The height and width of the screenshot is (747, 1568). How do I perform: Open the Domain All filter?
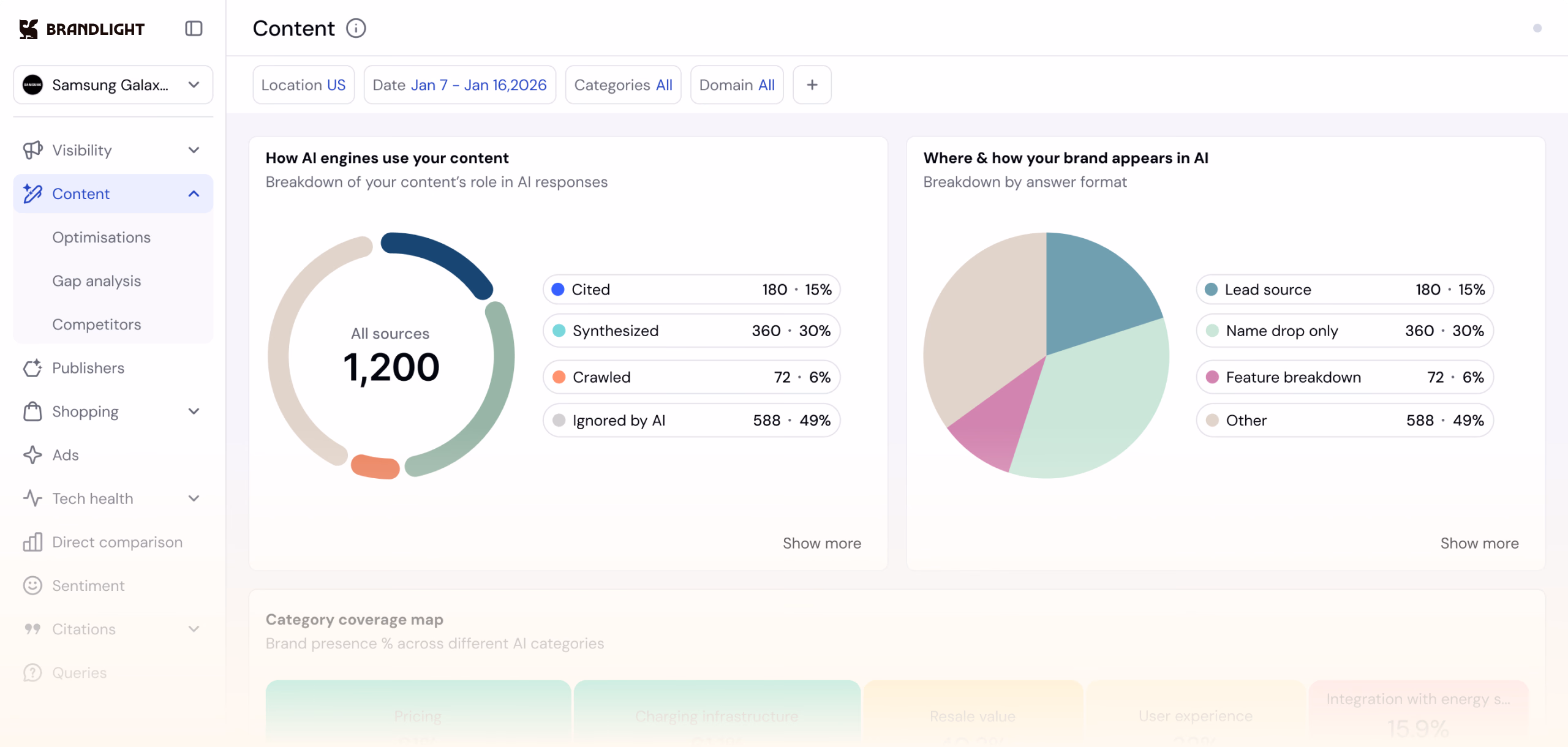click(737, 84)
